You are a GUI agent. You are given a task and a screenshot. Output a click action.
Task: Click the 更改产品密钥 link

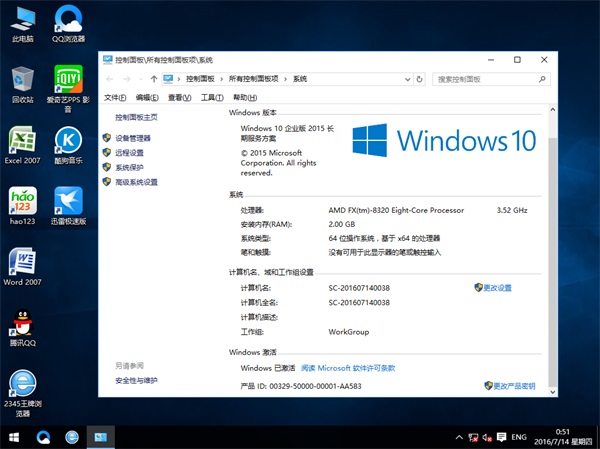[514, 385]
